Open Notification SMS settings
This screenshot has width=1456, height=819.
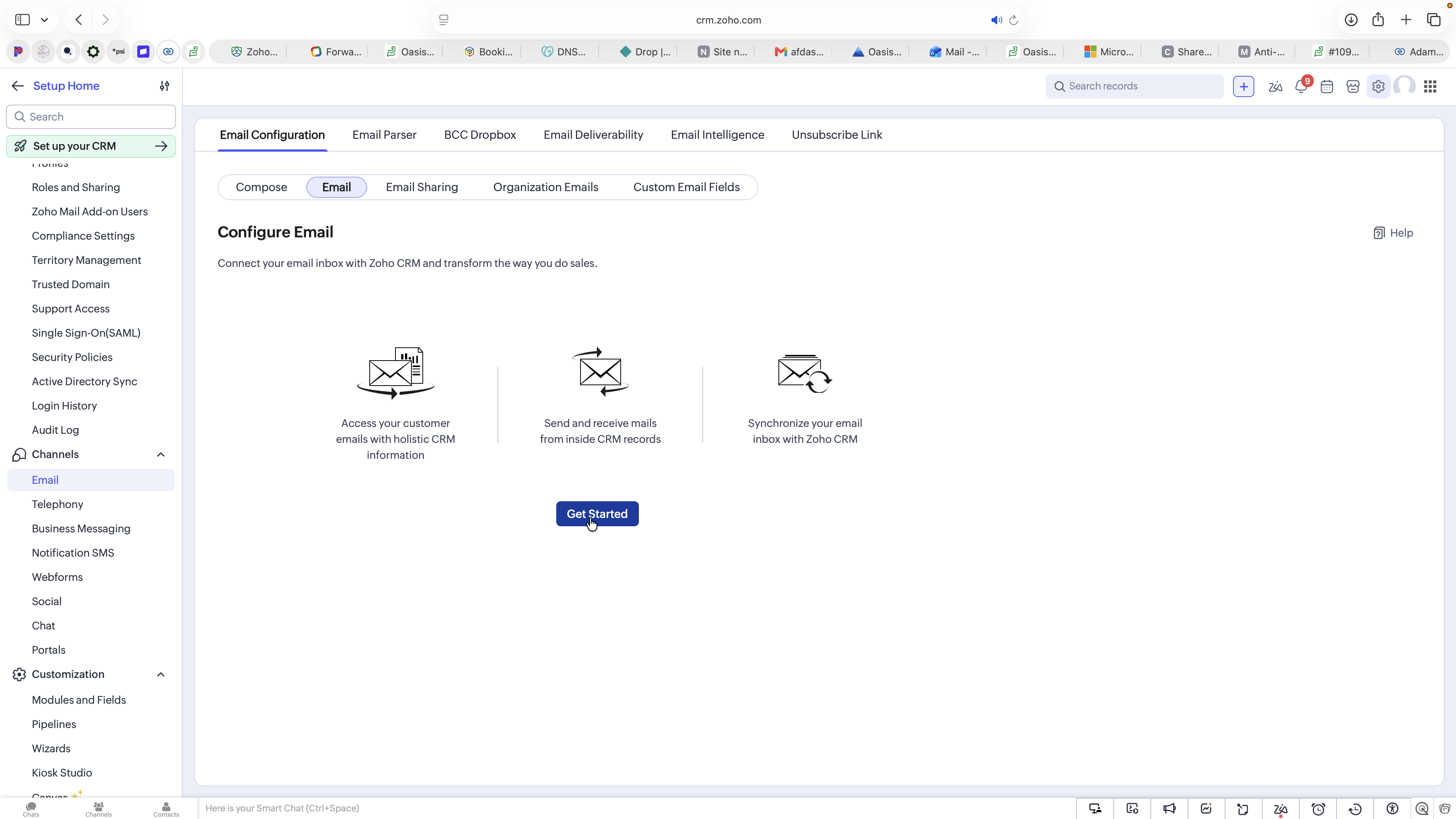[73, 553]
